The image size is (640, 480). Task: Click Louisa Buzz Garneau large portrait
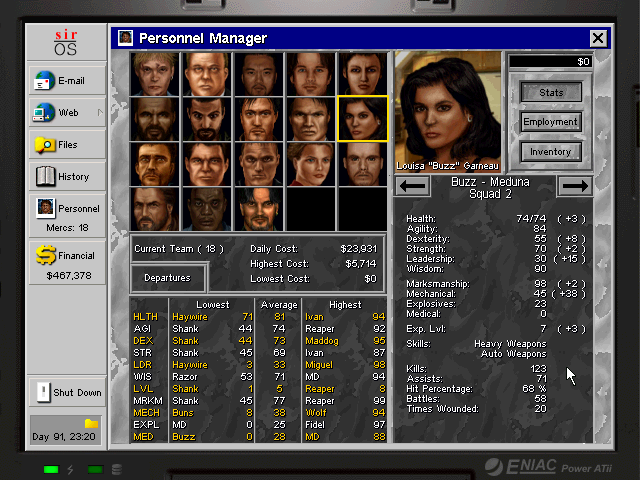coord(448,111)
